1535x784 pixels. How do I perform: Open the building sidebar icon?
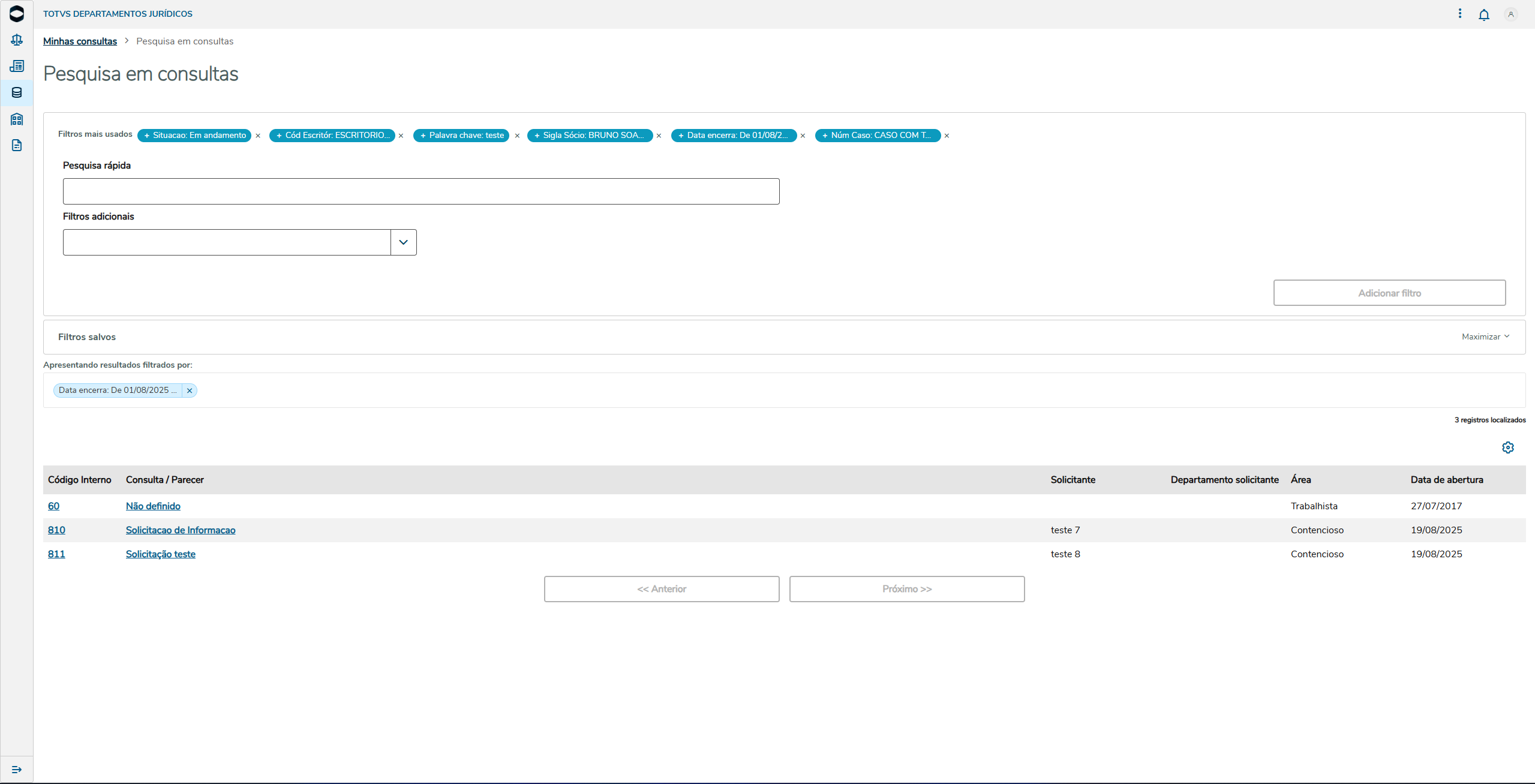pyautogui.click(x=17, y=119)
